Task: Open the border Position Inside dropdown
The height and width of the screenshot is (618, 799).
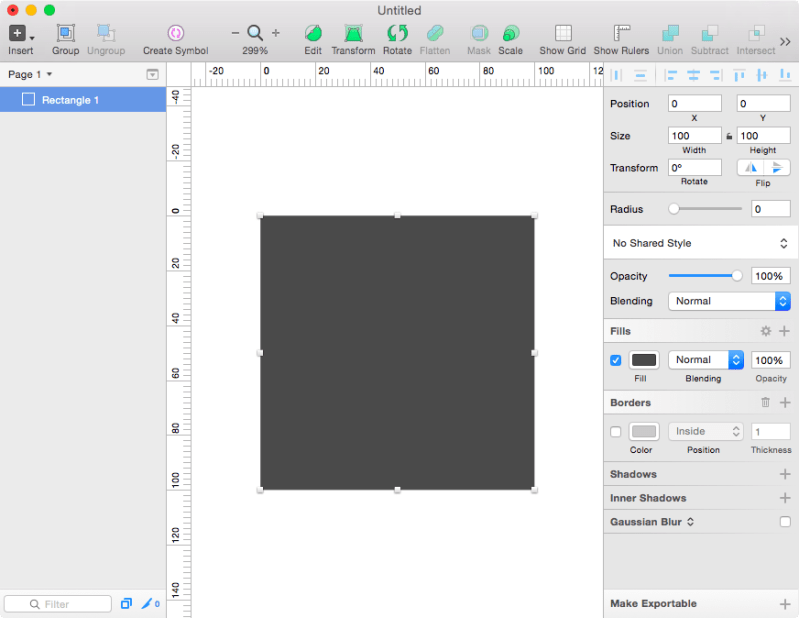Action: tap(706, 432)
